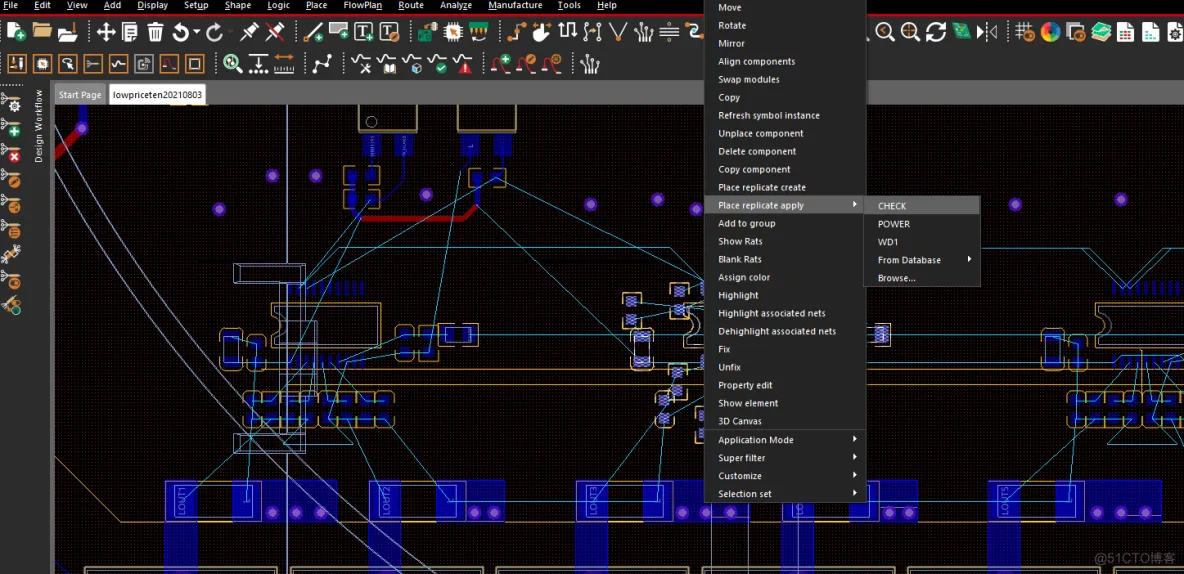Switch to the Start Page tab
Viewport: 1184px width, 574px height.
(80, 95)
